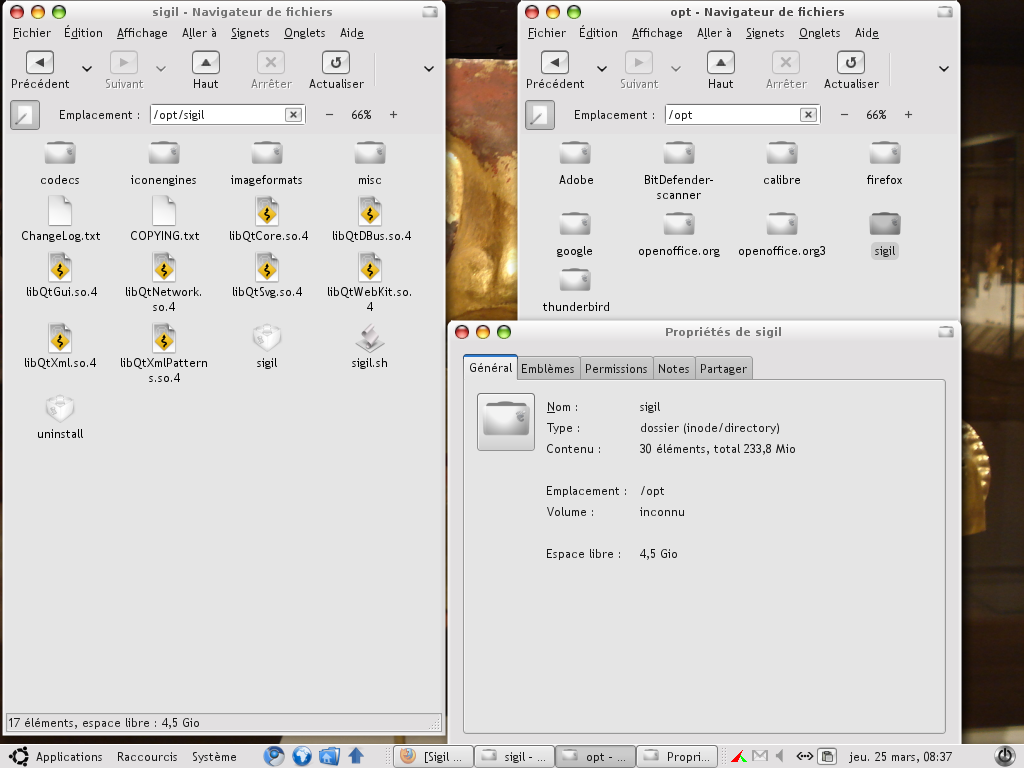The image size is (1024, 768).
Task: Toggle location edit mode in sigil window
Action: click(25, 115)
